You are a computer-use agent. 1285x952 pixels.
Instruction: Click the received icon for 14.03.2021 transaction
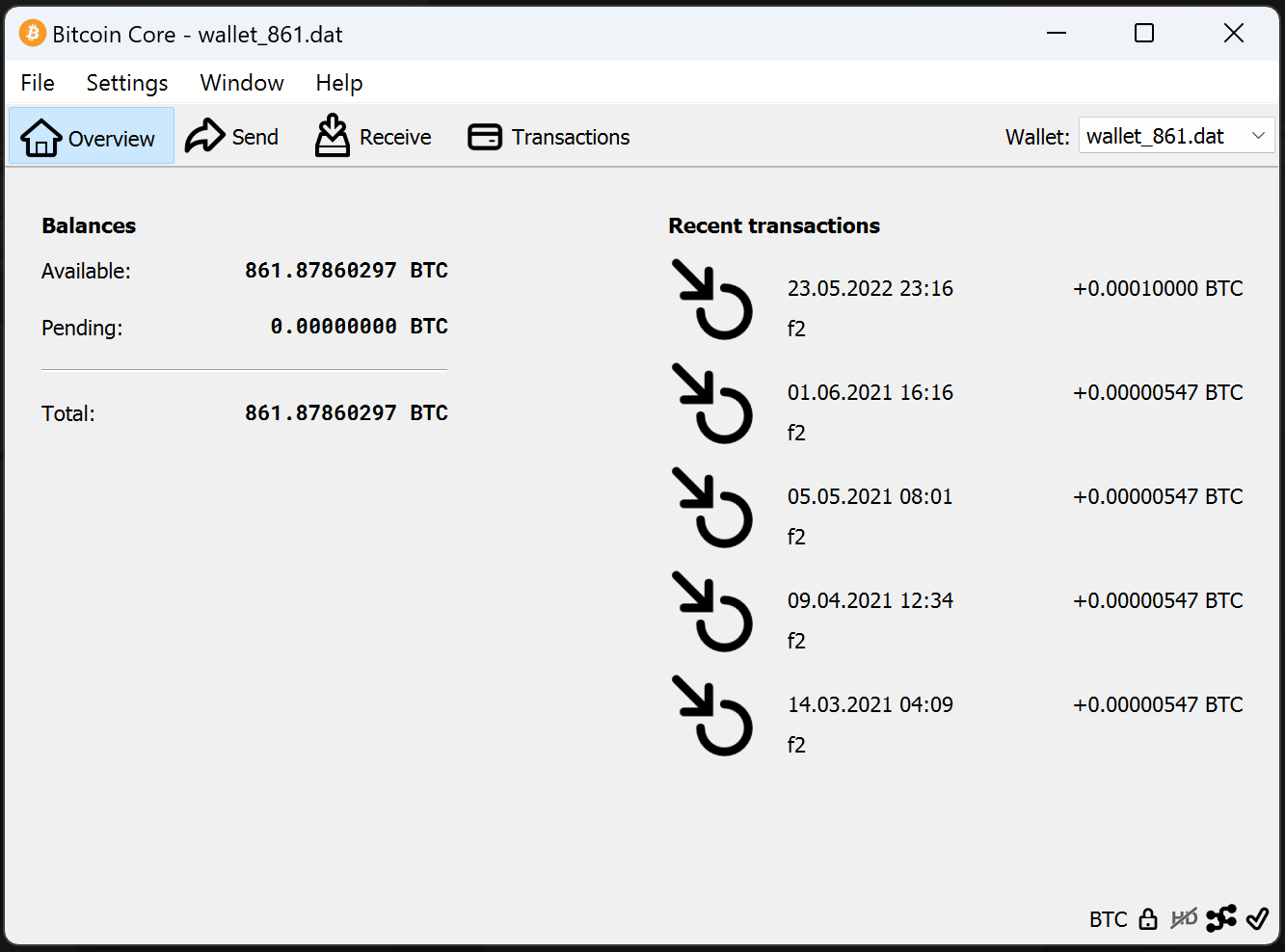click(x=712, y=716)
